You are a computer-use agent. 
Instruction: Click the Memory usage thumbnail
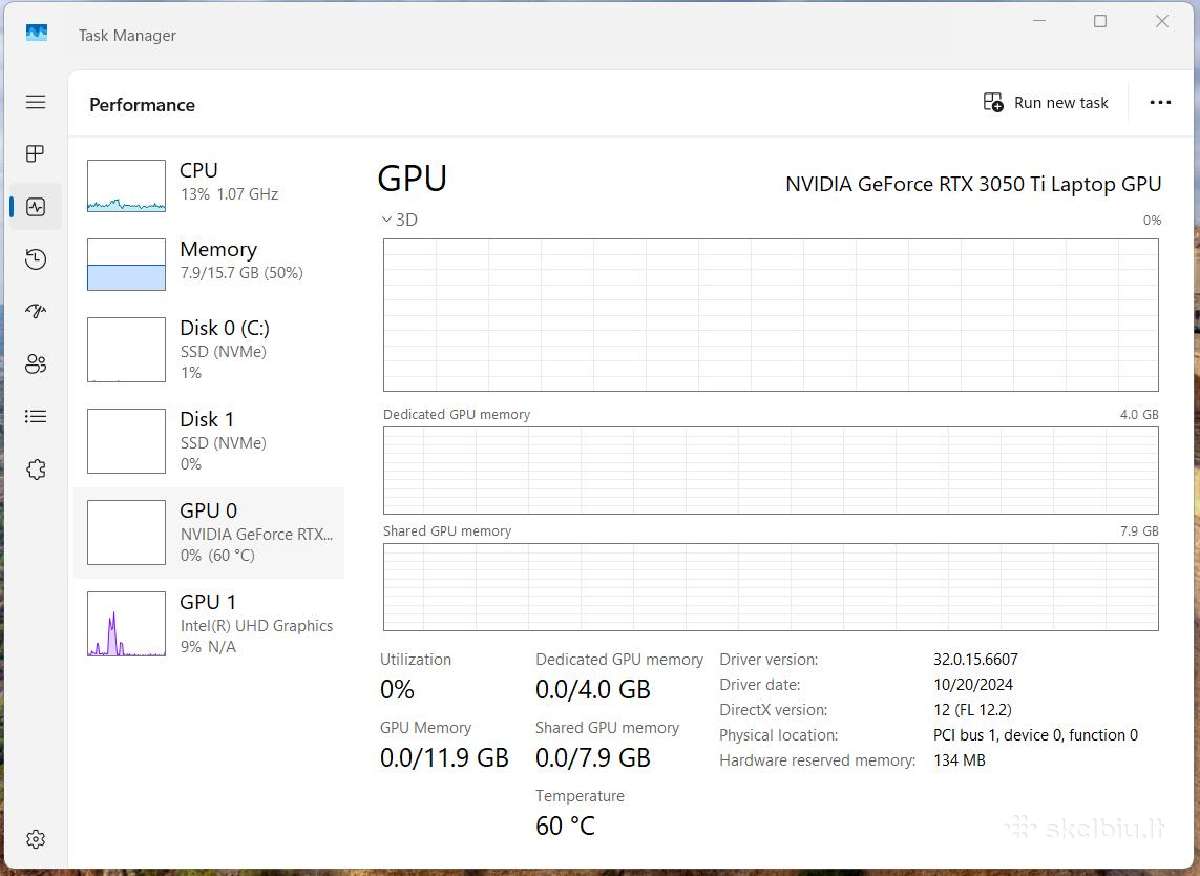126,264
